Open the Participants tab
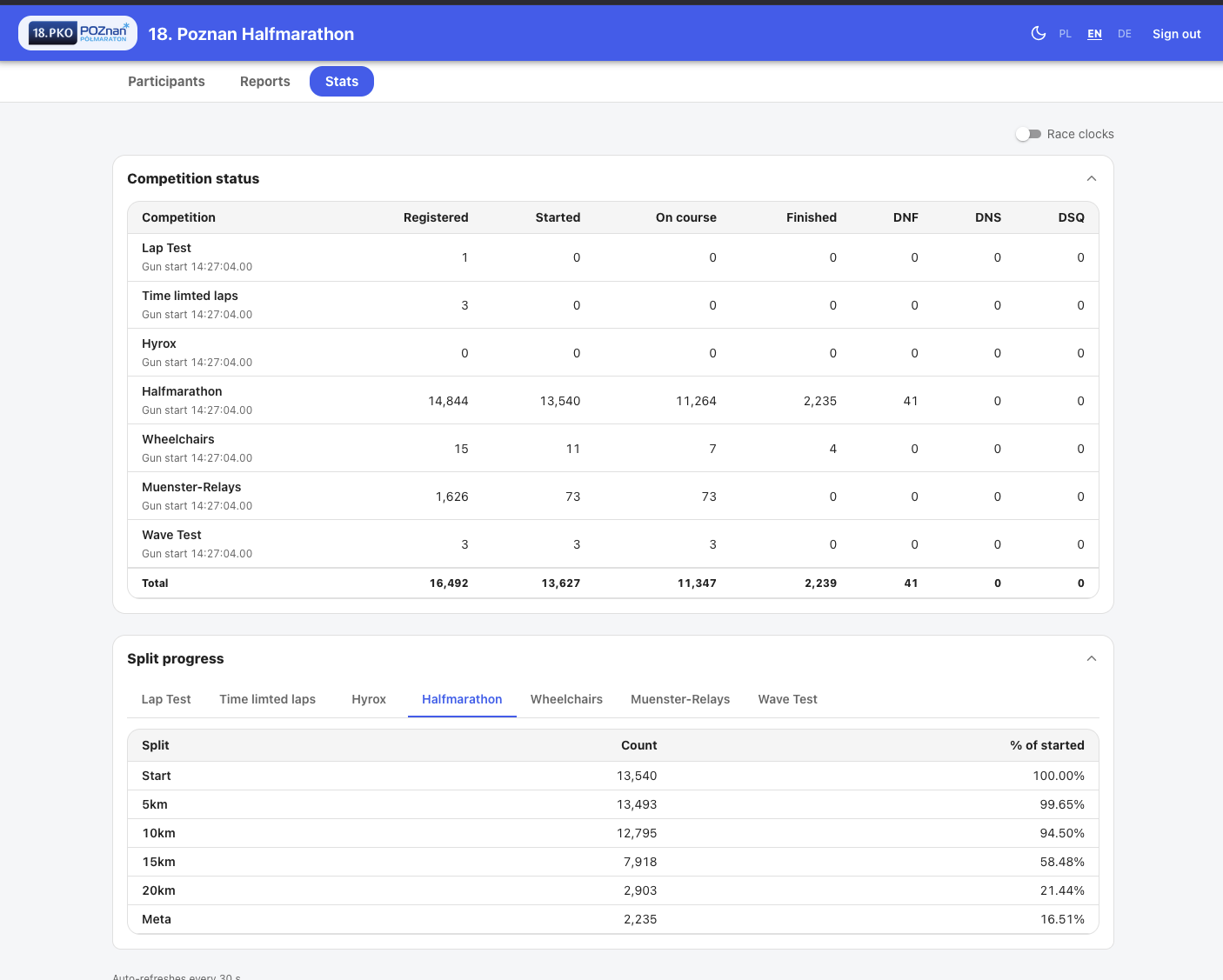Screen dimensions: 1223x980 [x=166, y=81]
